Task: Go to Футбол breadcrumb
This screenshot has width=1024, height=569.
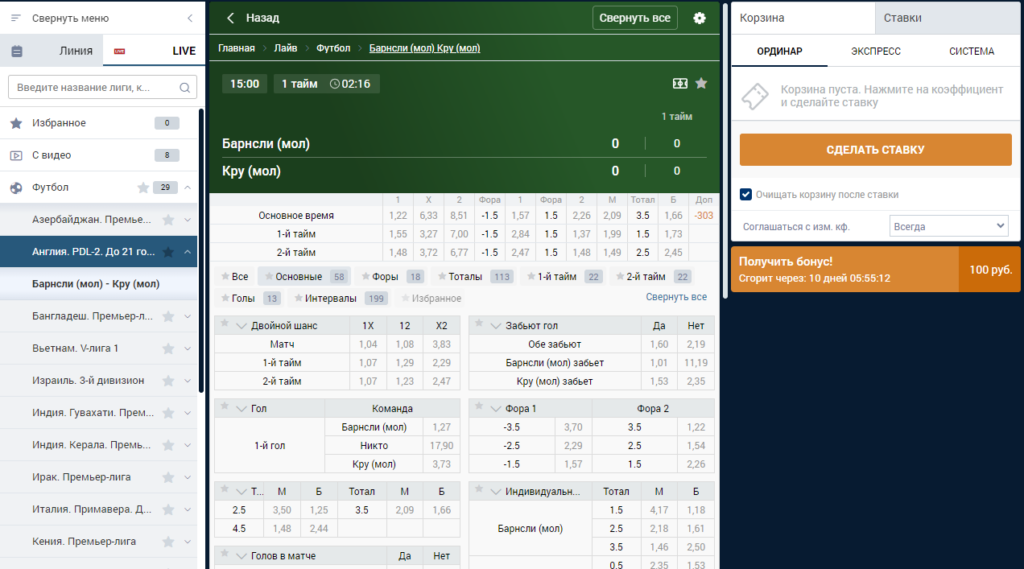Action: point(333,48)
